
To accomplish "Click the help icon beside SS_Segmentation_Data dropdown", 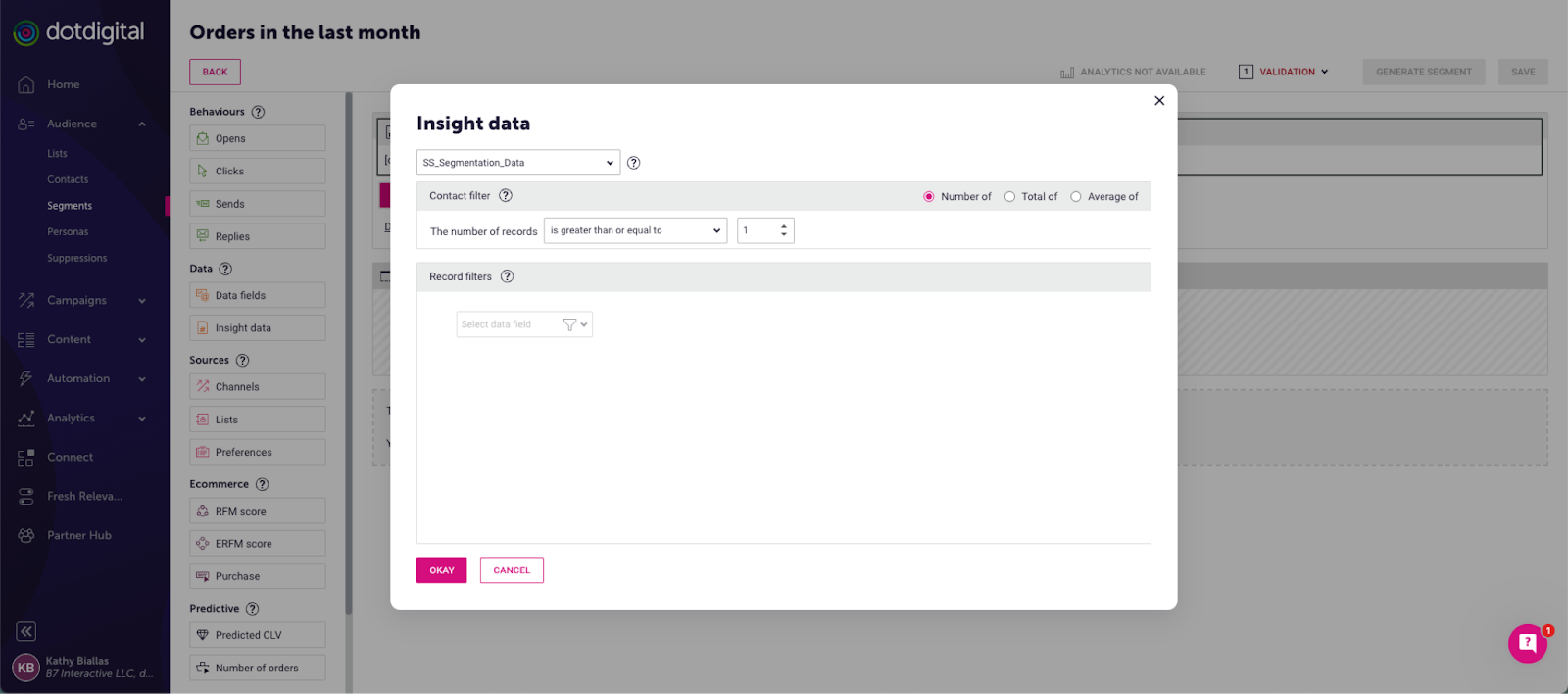I will coord(633,163).
